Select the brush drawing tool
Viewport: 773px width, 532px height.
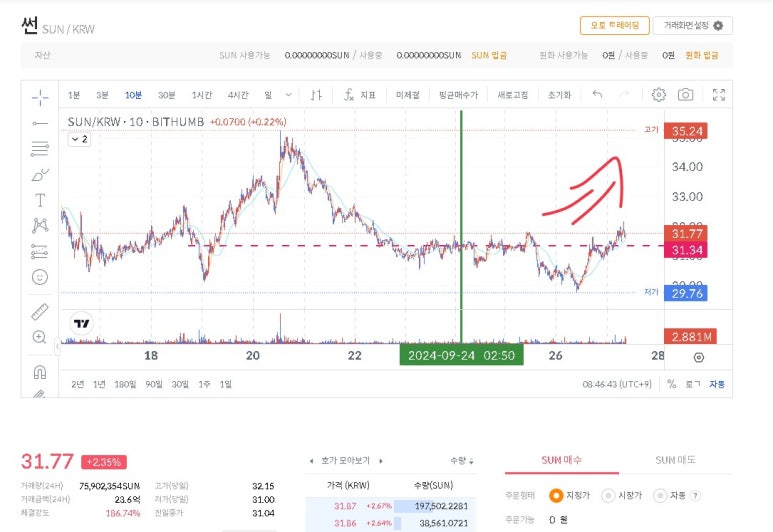pos(40,175)
